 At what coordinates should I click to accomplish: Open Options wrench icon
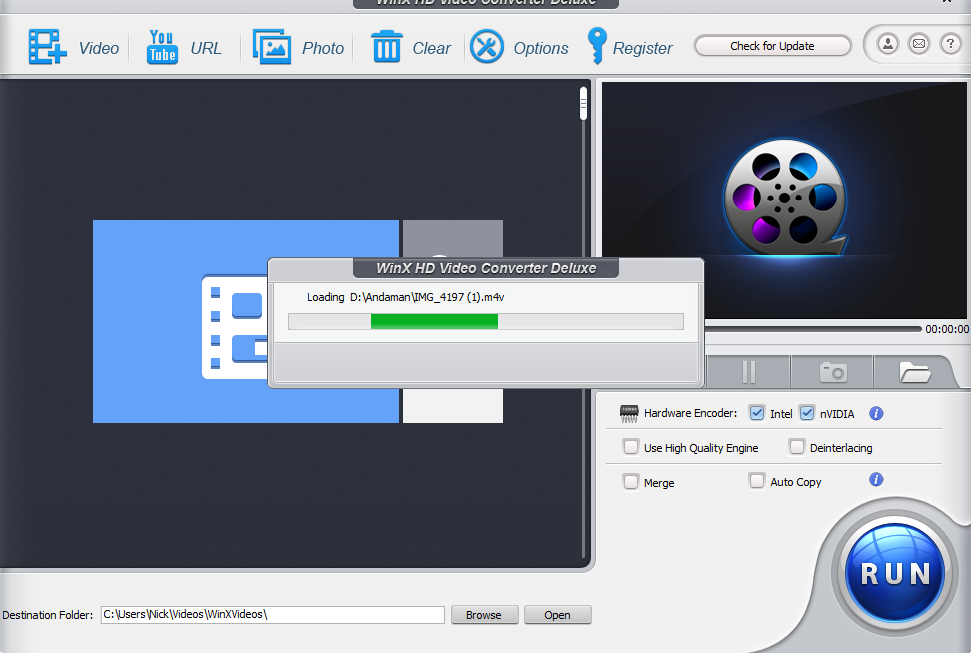(487, 46)
